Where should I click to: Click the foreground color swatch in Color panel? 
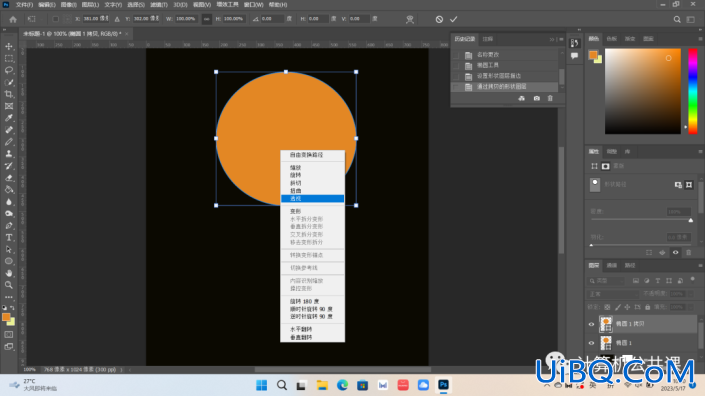coord(593,55)
